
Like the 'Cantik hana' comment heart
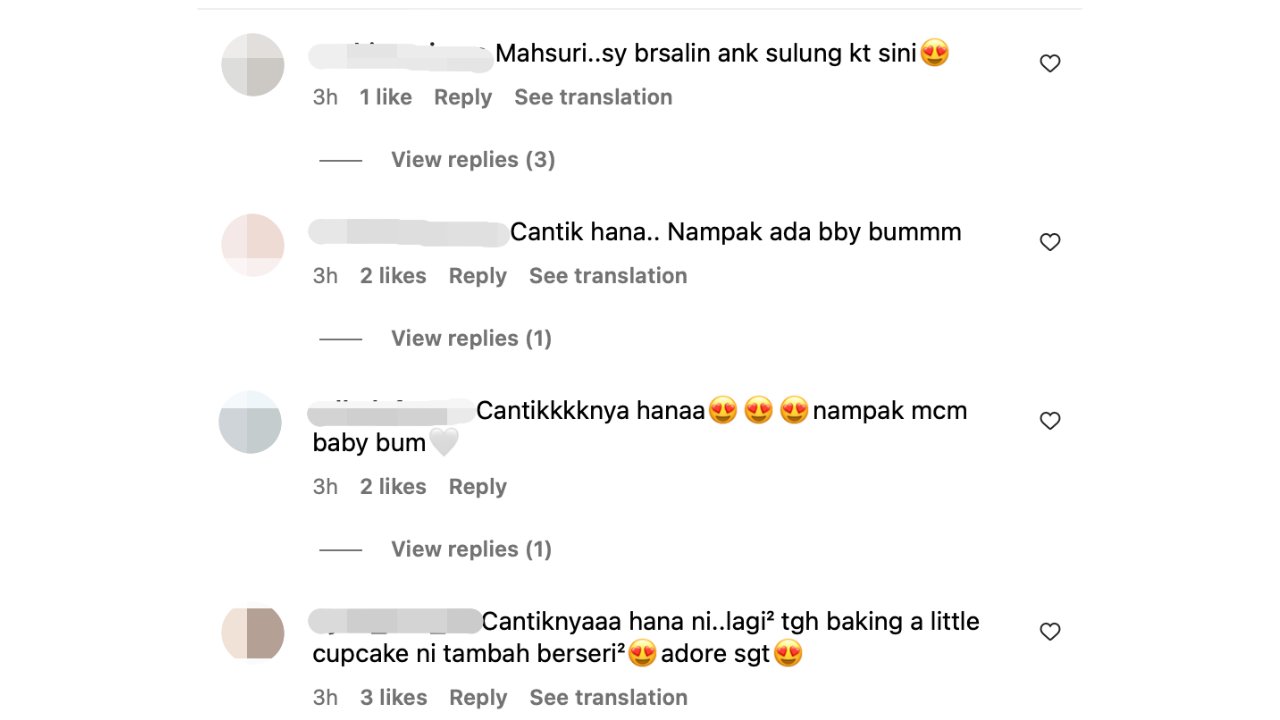pos(1049,242)
